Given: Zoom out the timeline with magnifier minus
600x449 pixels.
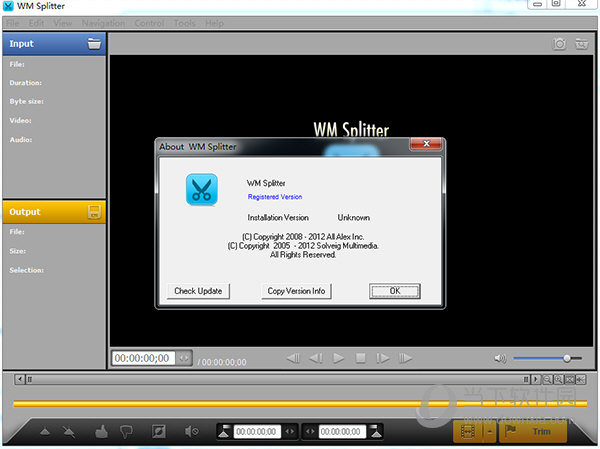Looking at the screenshot, I should click(x=548, y=379).
